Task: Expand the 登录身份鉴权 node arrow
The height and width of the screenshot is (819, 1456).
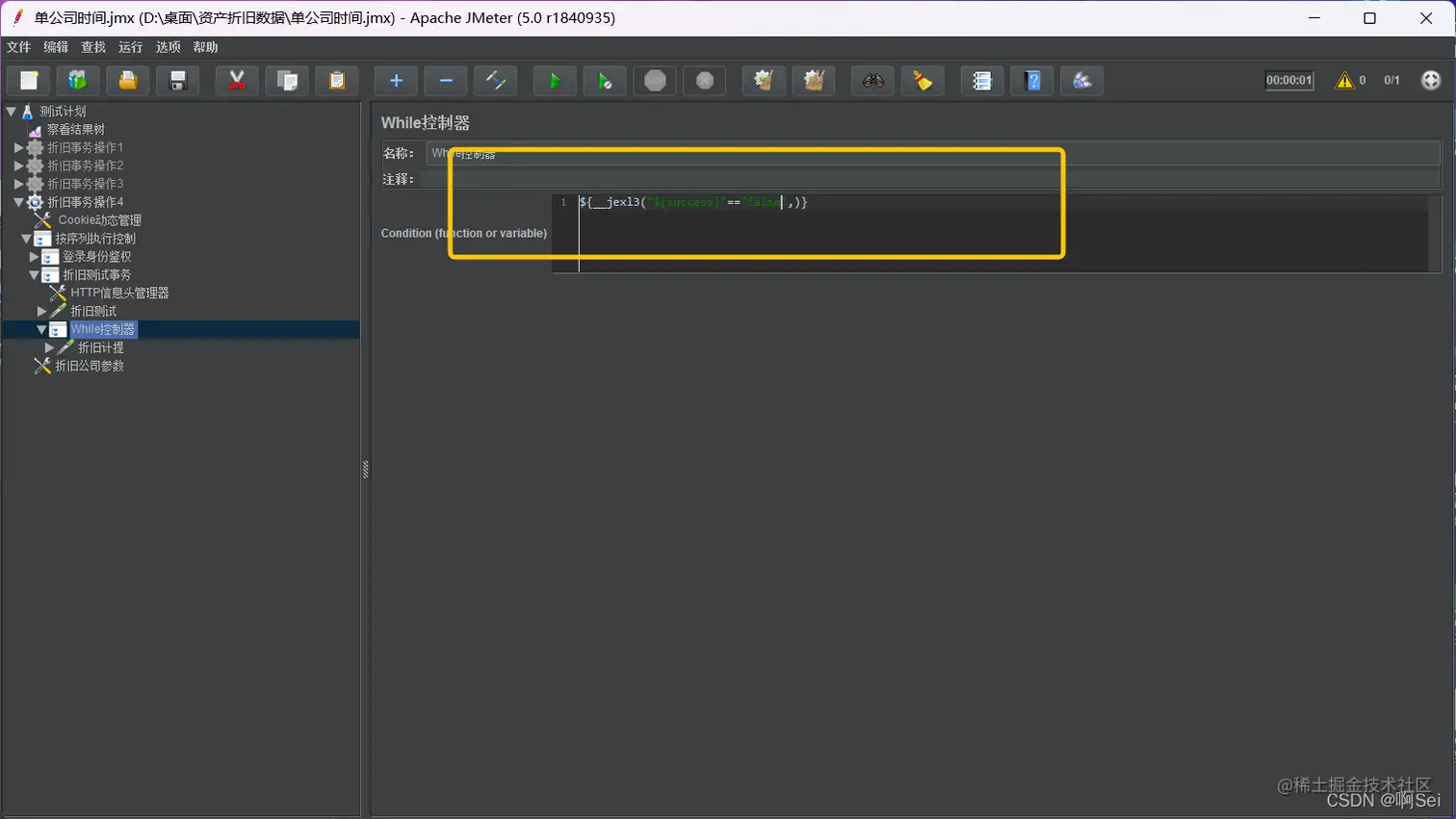Action: click(x=34, y=257)
